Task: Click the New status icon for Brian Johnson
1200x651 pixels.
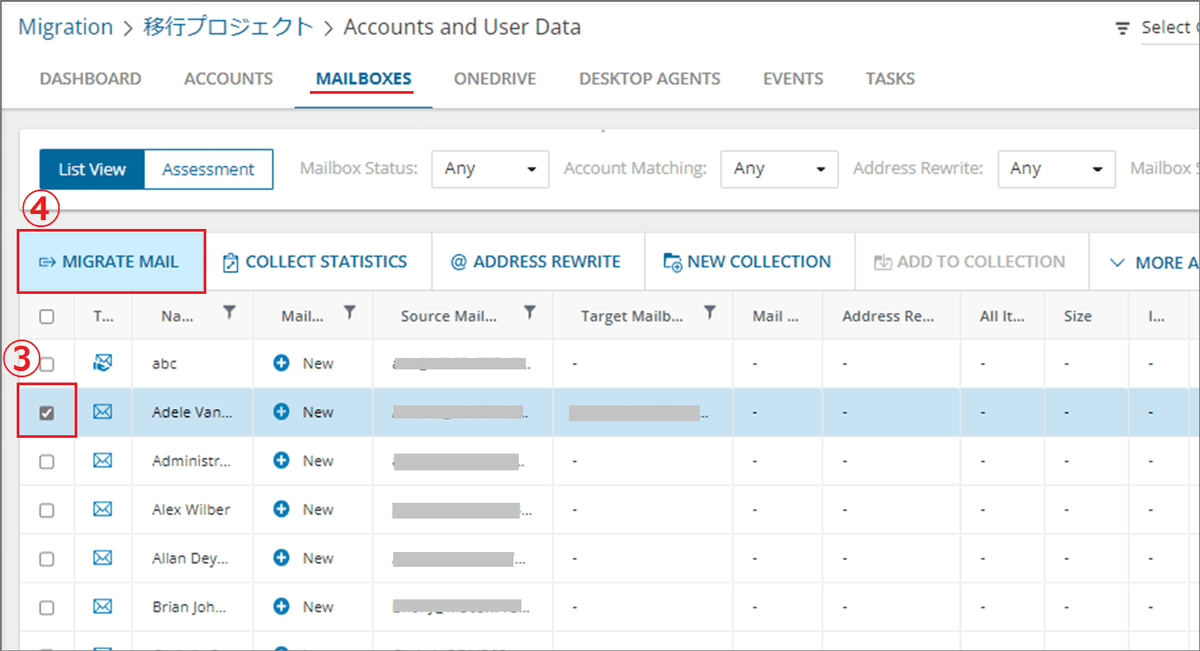Action: 281,606
